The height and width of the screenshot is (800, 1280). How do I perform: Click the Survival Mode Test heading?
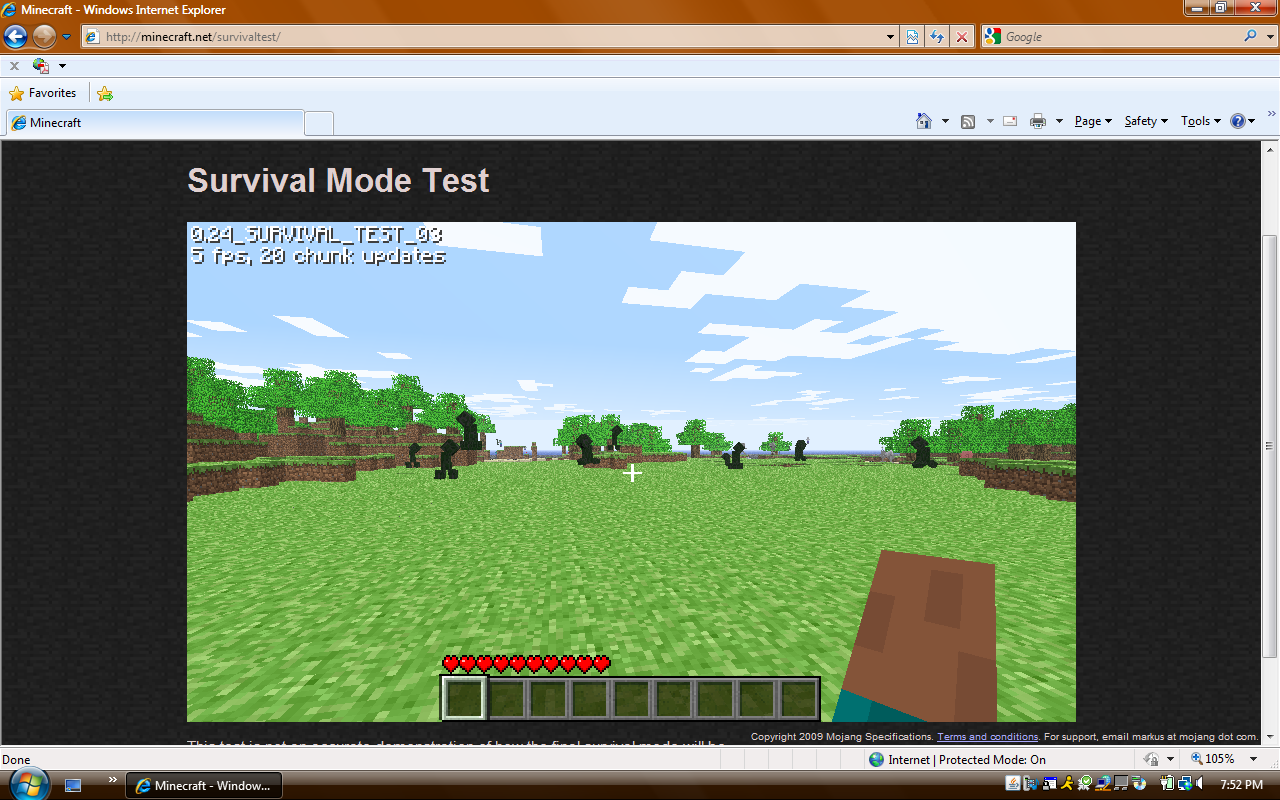(x=338, y=181)
